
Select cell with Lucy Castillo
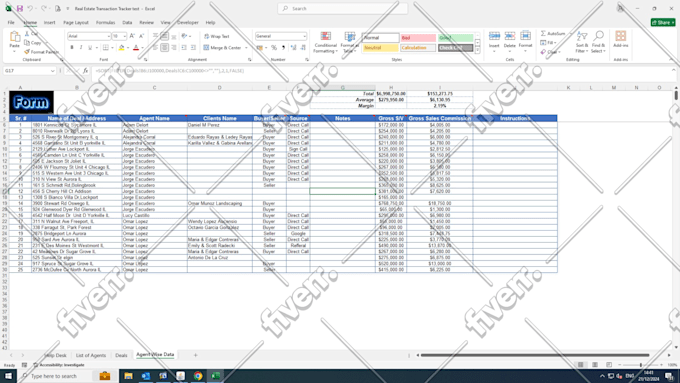pos(154,215)
